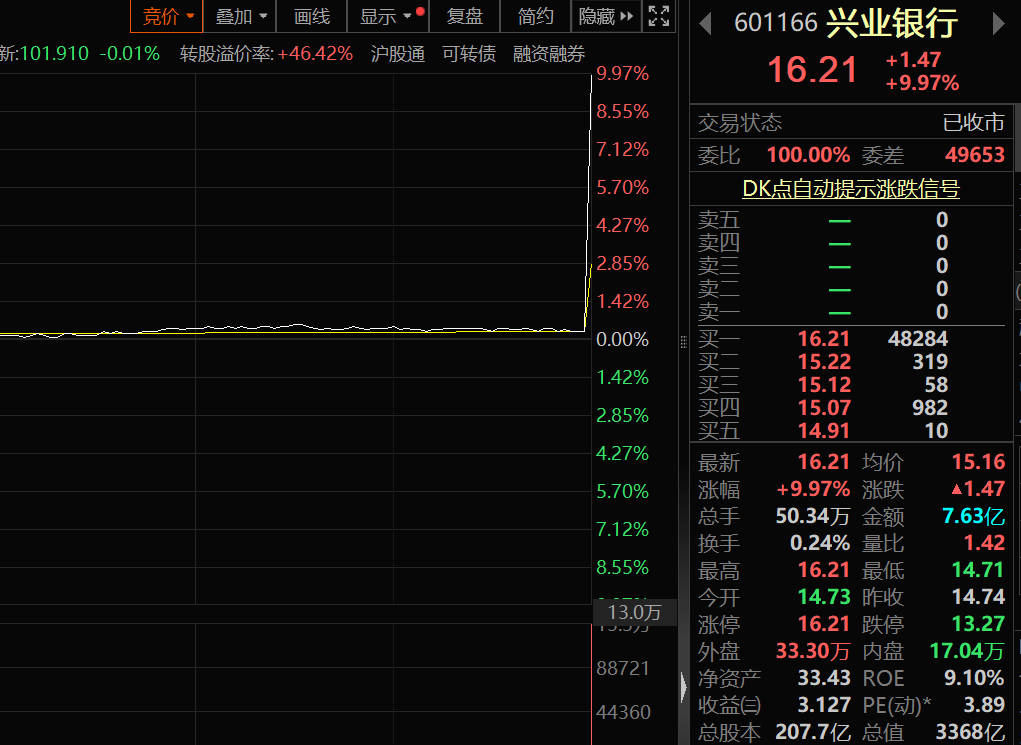Screen dimensions: 1021x745
Task: Click the 均价 15.16 value
Action: pyautogui.click(x=978, y=462)
